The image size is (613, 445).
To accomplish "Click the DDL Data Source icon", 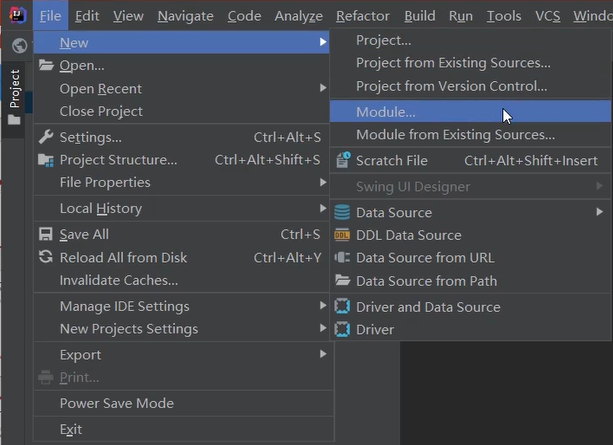I will [x=342, y=235].
